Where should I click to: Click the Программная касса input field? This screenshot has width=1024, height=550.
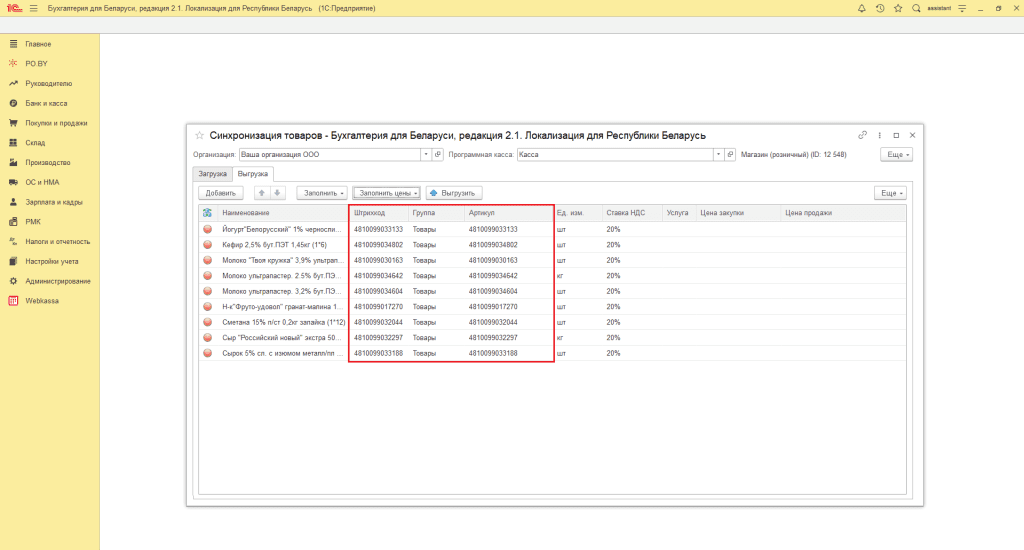615,155
